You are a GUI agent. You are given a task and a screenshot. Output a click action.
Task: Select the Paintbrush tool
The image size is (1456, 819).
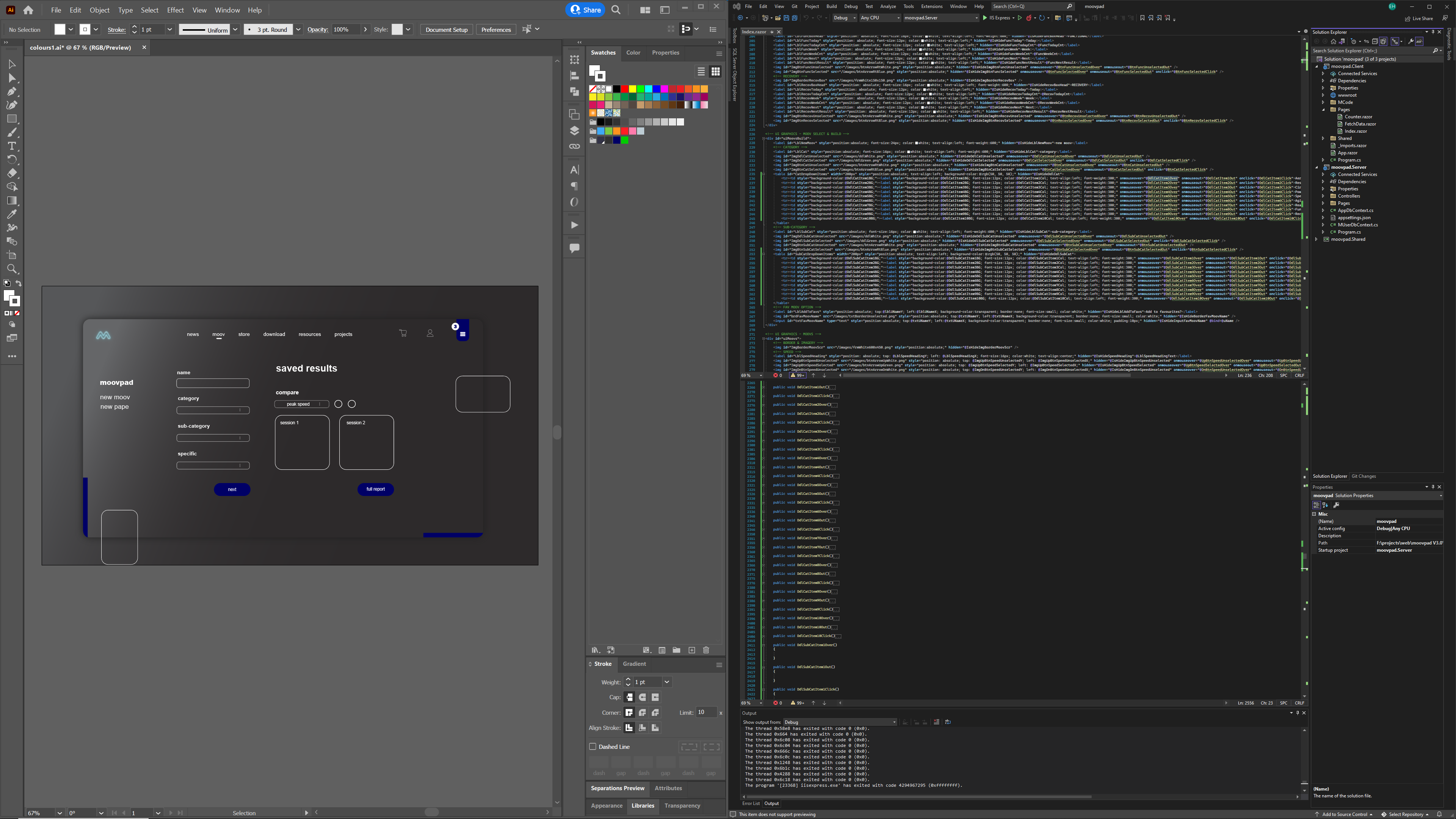[12, 132]
